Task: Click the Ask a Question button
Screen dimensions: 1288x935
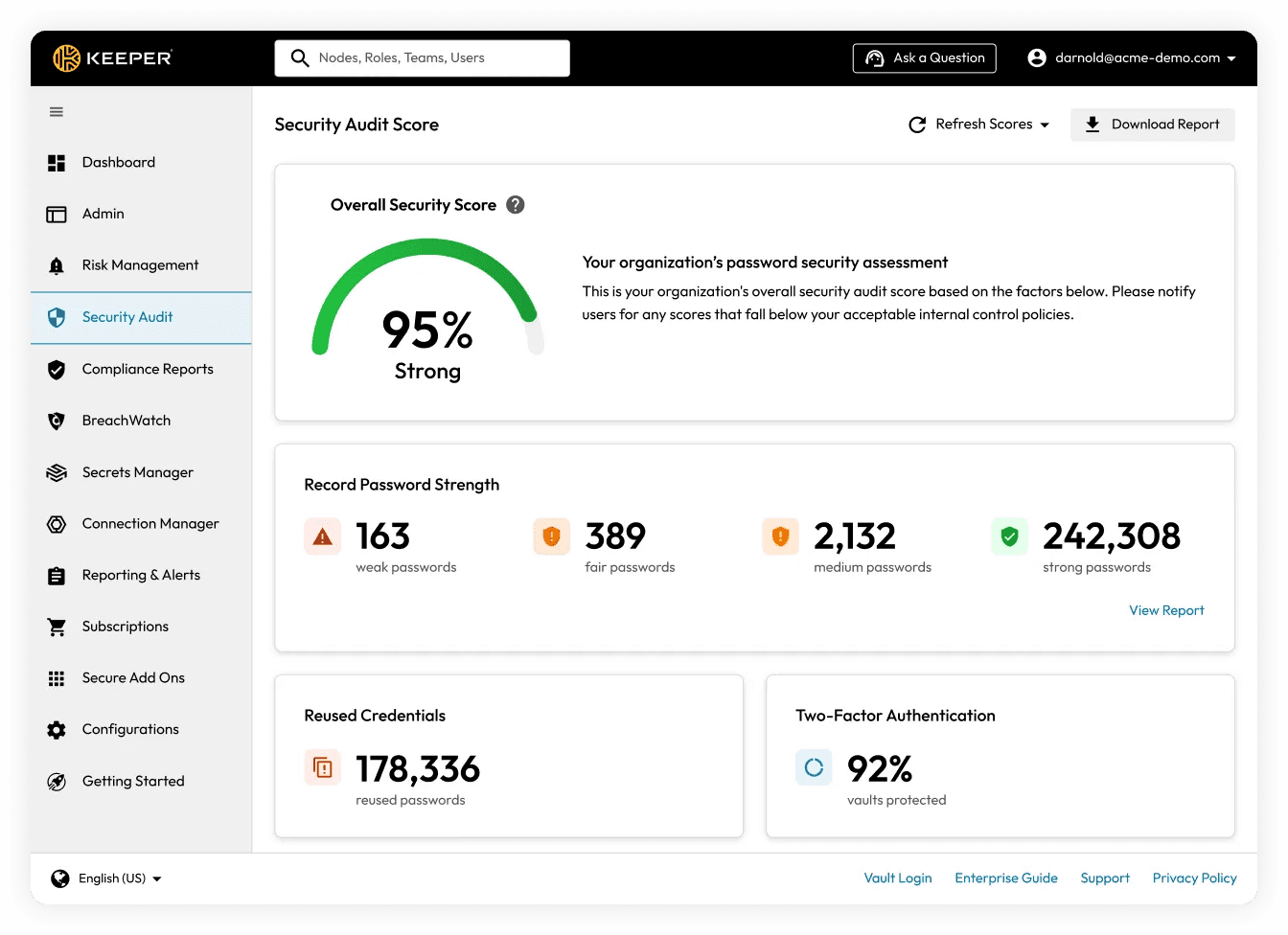Action: pyautogui.click(x=925, y=58)
